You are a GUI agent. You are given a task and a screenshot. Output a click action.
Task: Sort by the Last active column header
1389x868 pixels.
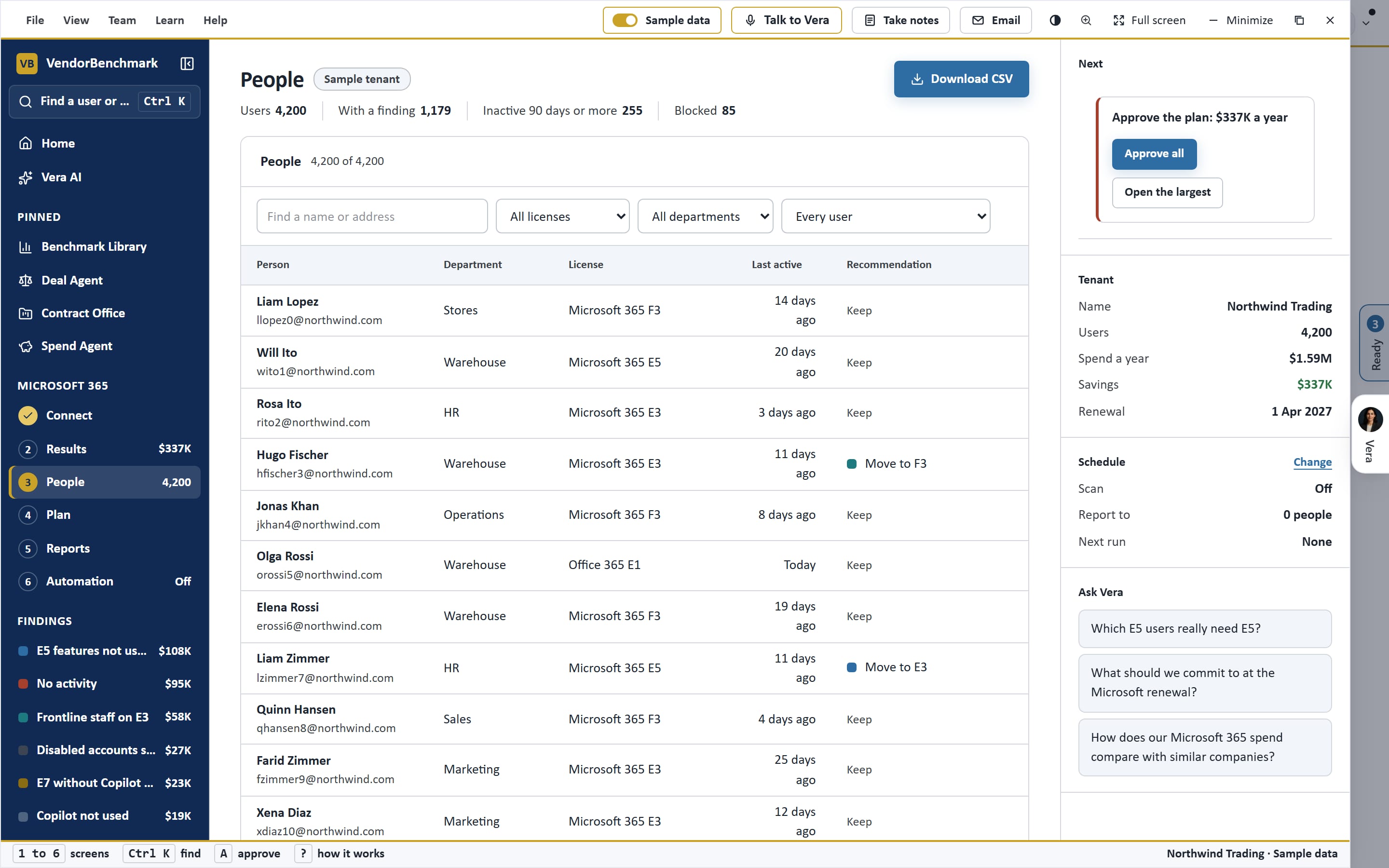[776, 265]
